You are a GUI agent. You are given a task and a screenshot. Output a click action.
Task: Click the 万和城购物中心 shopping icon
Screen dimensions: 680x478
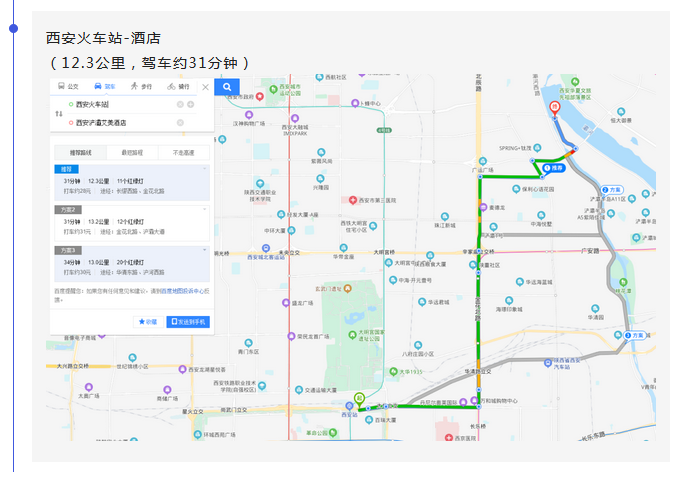pyautogui.click(x=474, y=400)
